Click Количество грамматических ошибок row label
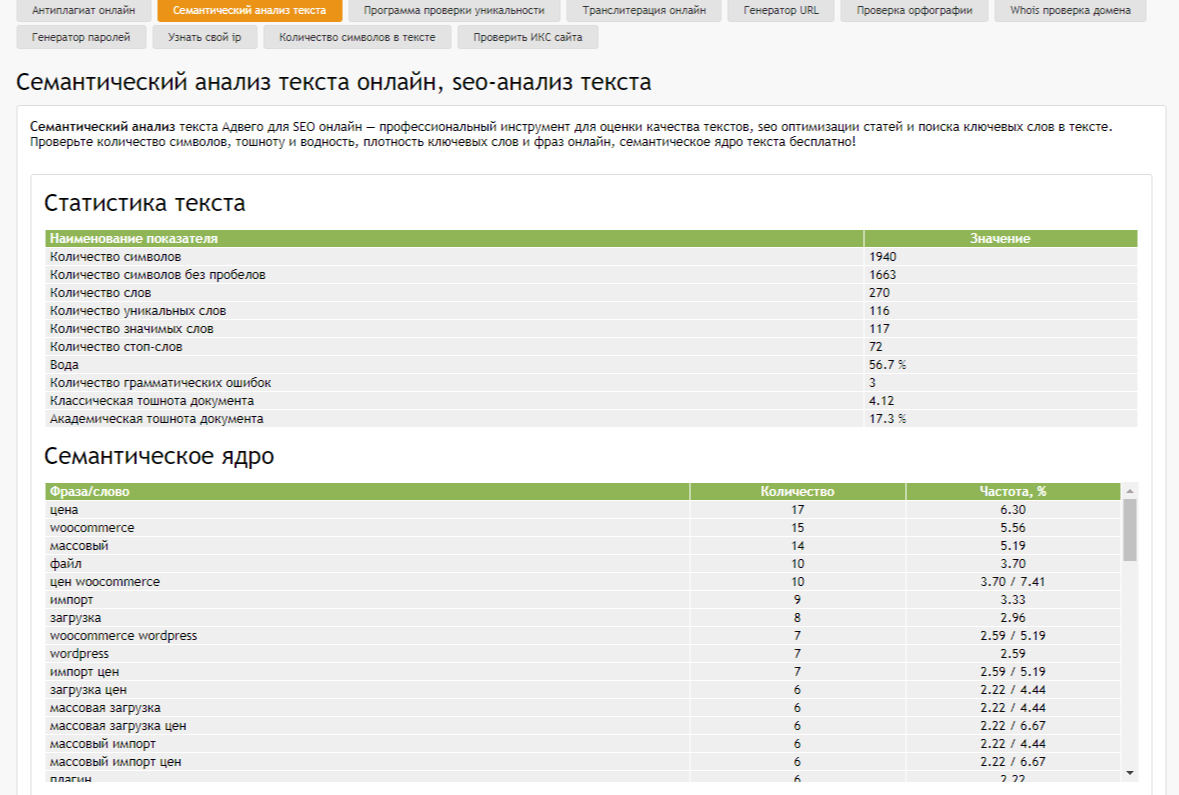 tap(161, 383)
